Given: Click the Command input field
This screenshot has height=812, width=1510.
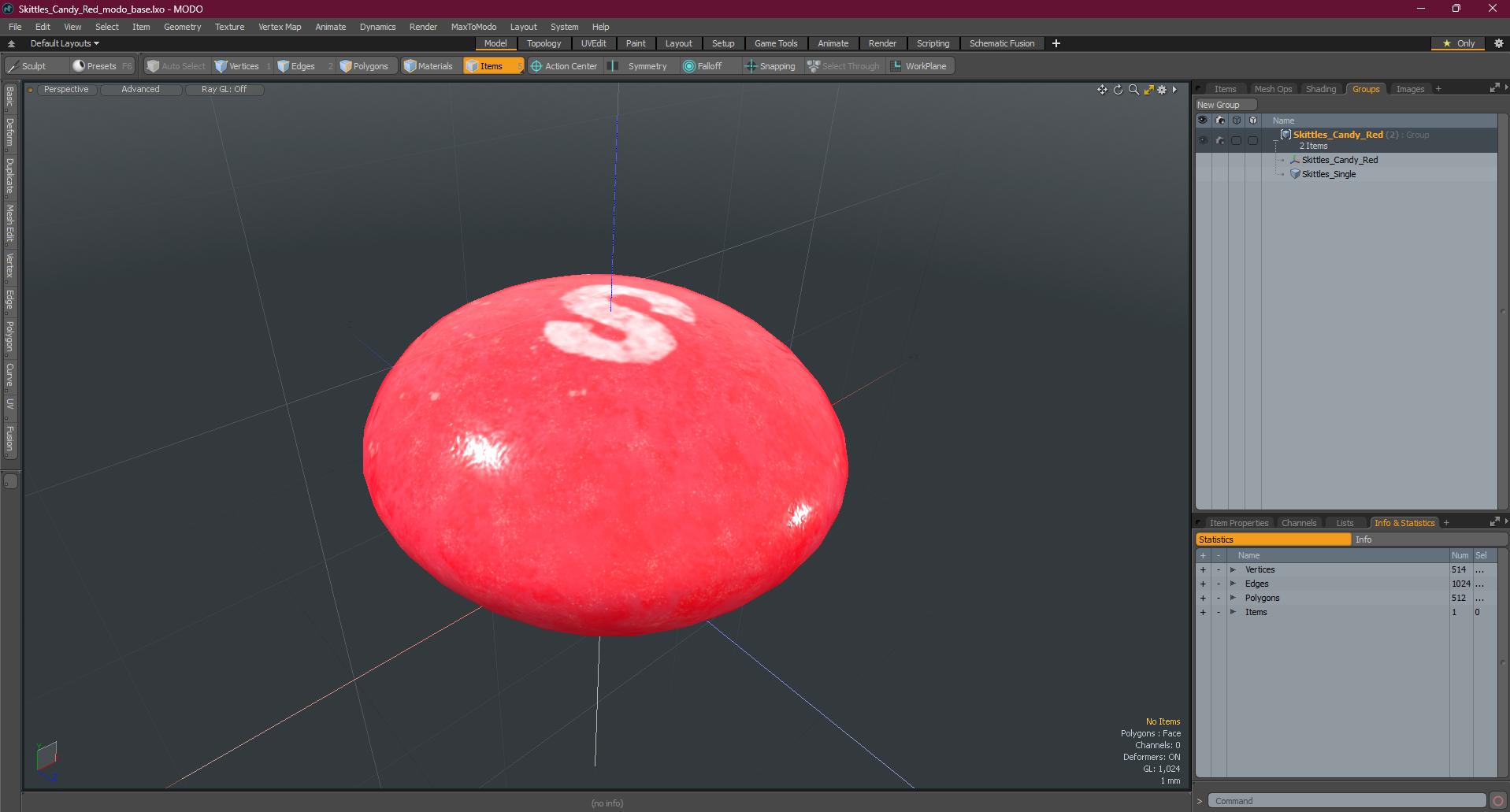Looking at the screenshot, I should 1347,801.
